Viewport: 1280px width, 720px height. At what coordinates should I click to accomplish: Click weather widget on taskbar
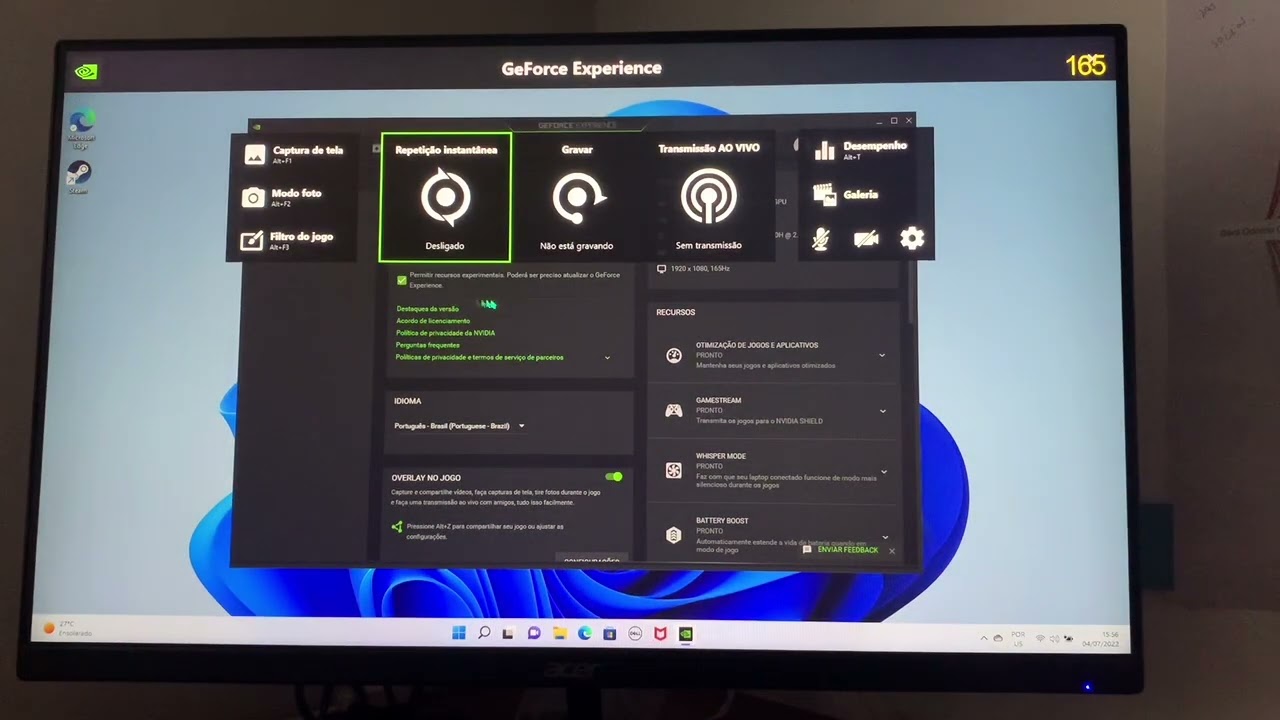click(68, 629)
